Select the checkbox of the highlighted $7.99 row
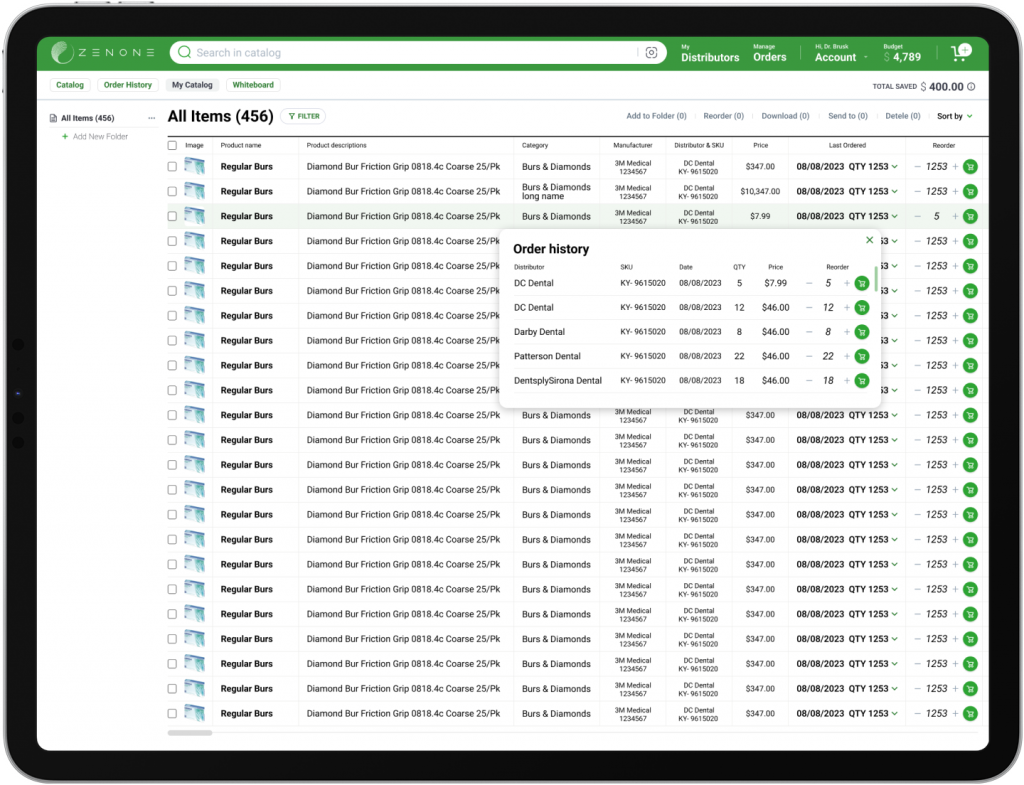Image resolution: width=1024 pixels, height=785 pixels. [x=172, y=216]
